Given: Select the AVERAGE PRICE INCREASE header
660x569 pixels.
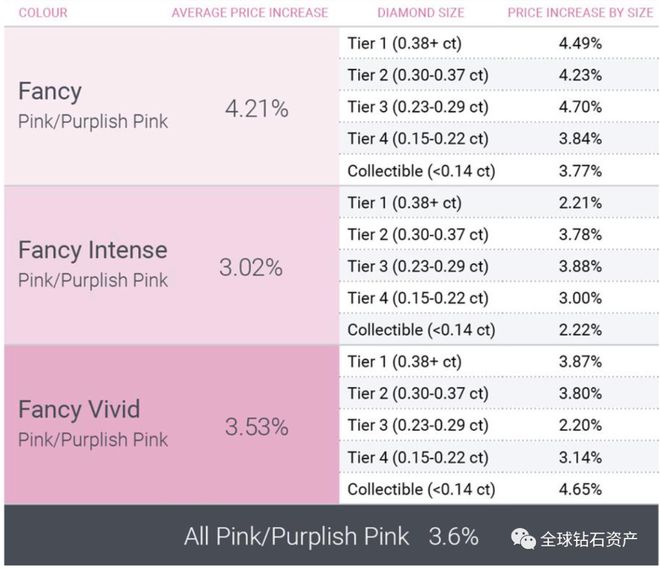Looking at the screenshot, I should tap(250, 13).
